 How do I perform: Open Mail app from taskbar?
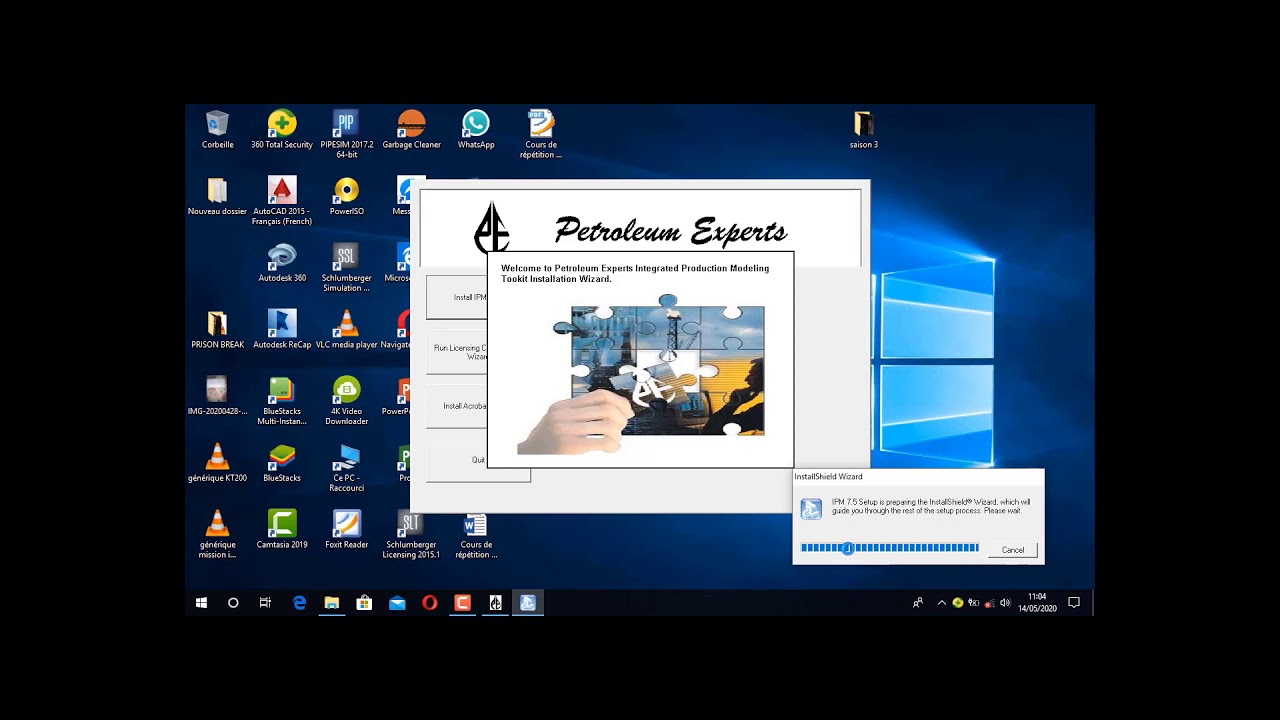(x=397, y=603)
